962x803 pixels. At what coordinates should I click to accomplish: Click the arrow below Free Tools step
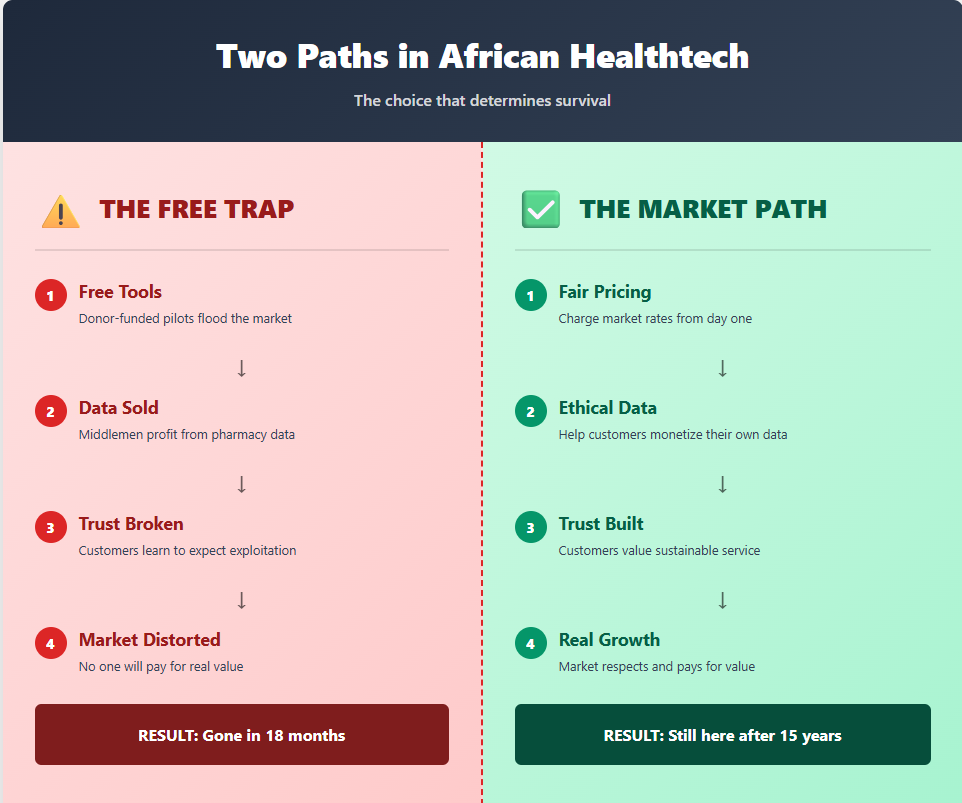pyautogui.click(x=241, y=368)
